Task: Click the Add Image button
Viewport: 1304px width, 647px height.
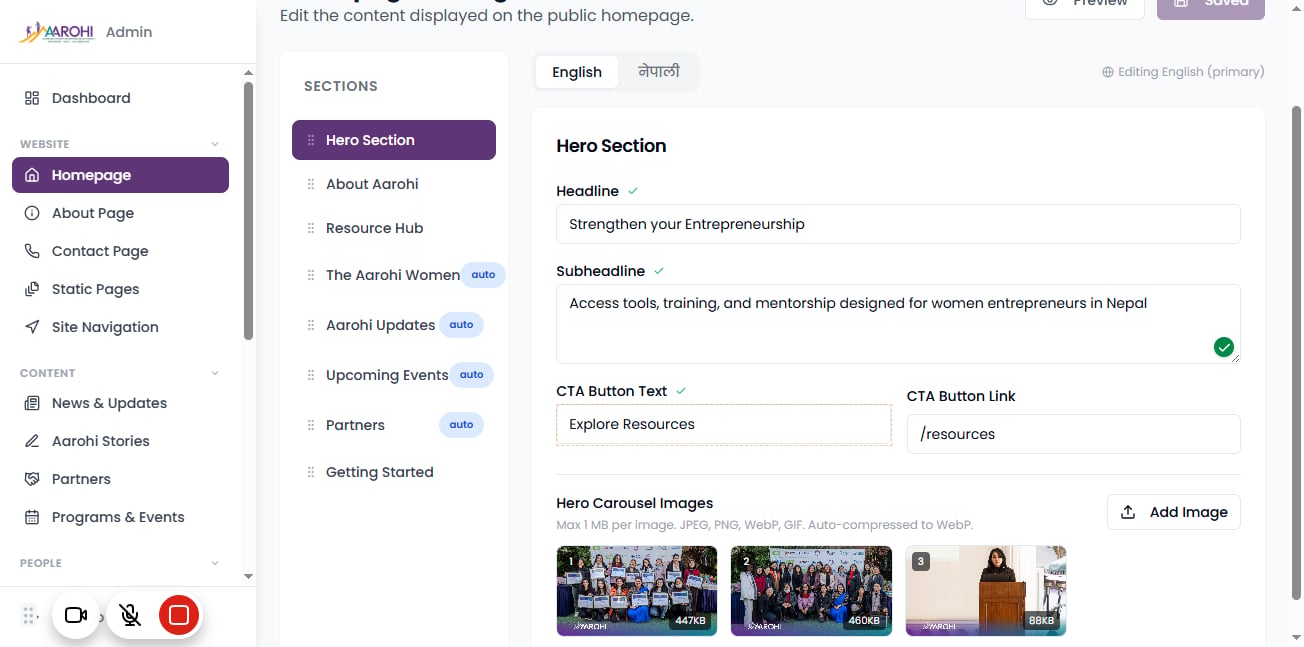Action: (1174, 512)
